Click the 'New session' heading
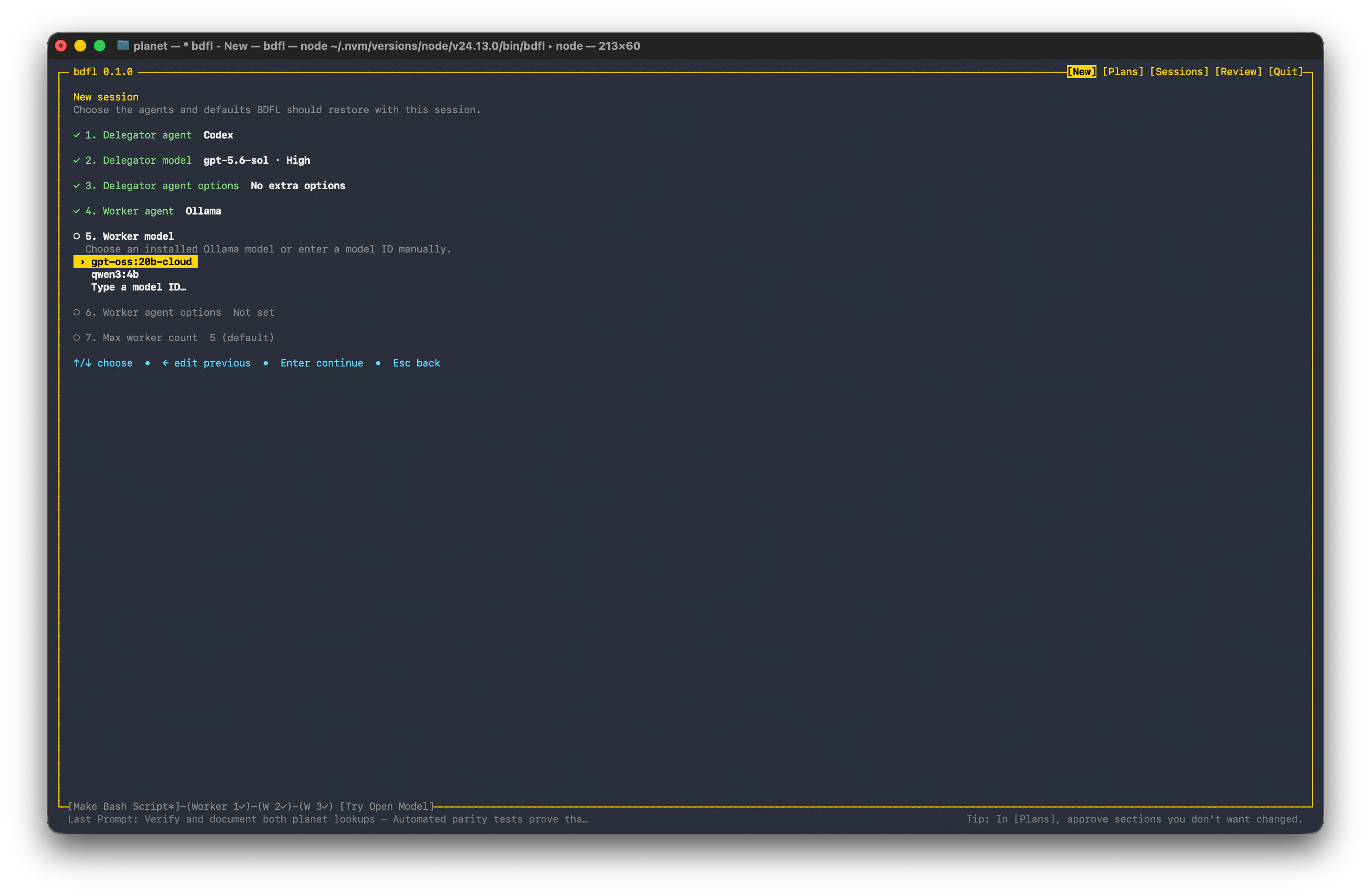Screen dimensions: 1371x896 tap(106, 97)
